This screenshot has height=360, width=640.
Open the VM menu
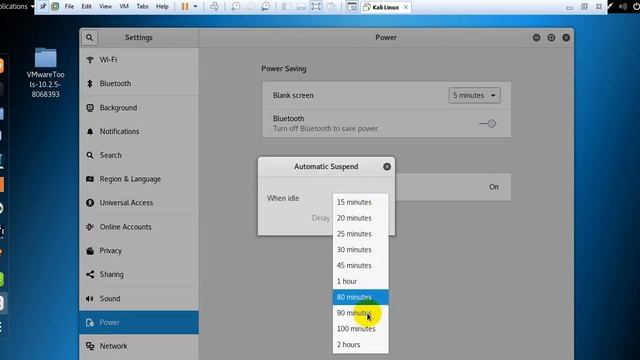pos(124,7)
